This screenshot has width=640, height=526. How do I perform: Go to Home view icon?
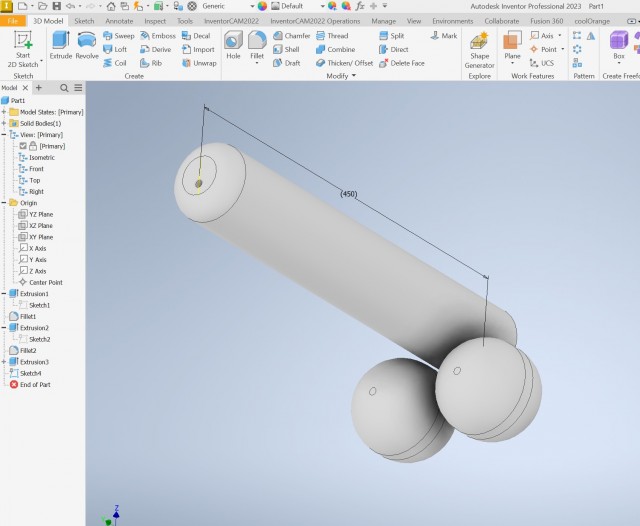click(111, 6)
